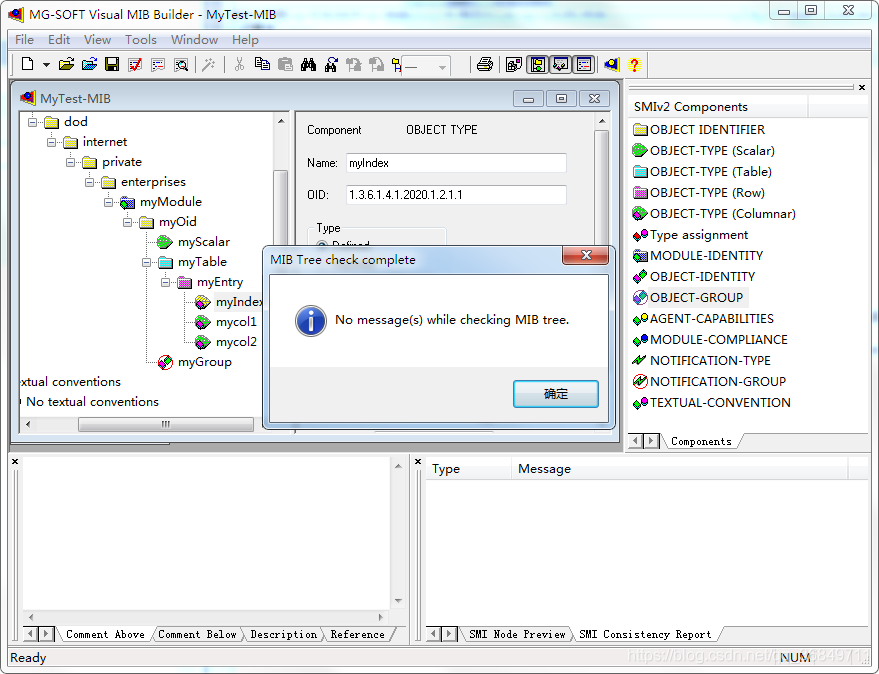Create a new MIB document
The height and width of the screenshot is (674, 879).
tap(26, 63)
